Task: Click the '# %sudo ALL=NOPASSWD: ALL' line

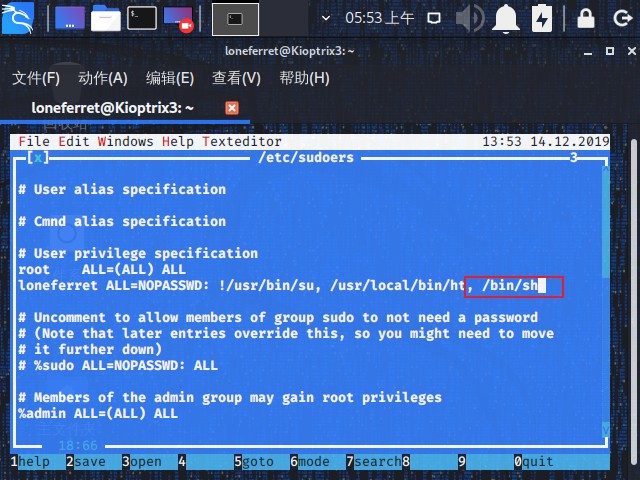Action: coord(118,365)
